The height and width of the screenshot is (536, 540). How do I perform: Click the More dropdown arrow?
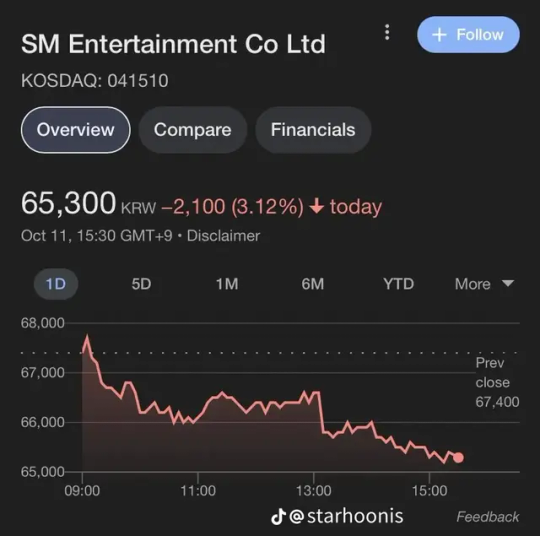click(x=508, y=283)
